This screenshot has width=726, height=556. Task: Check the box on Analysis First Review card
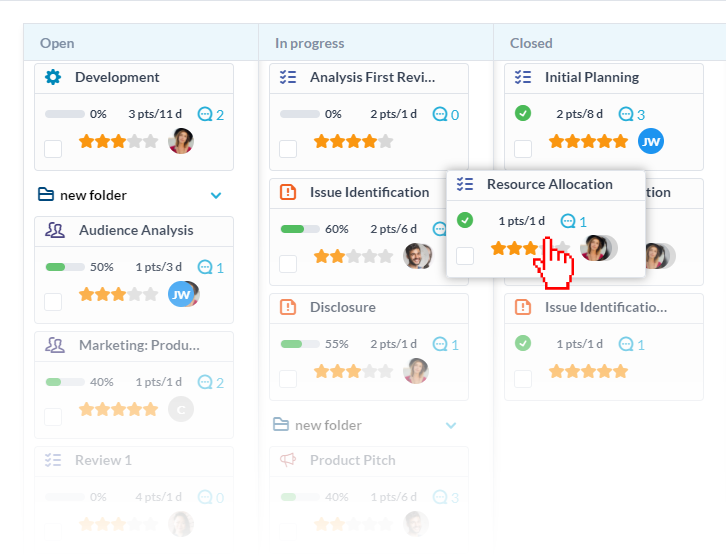(x=288, y=149)
